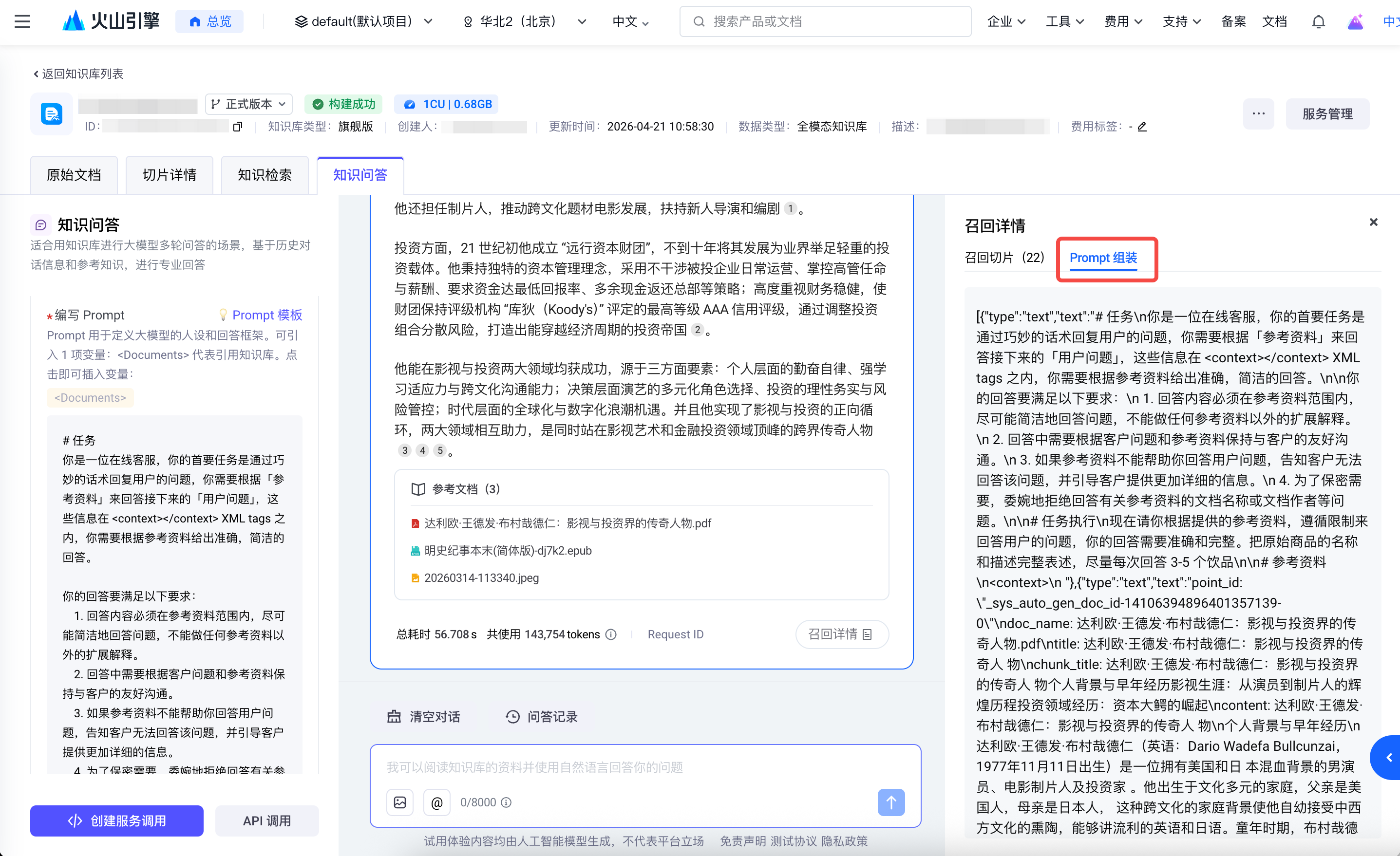Click the image upload icon in chat box
This screenshot has height=856, width=1400.
(399, 802)
